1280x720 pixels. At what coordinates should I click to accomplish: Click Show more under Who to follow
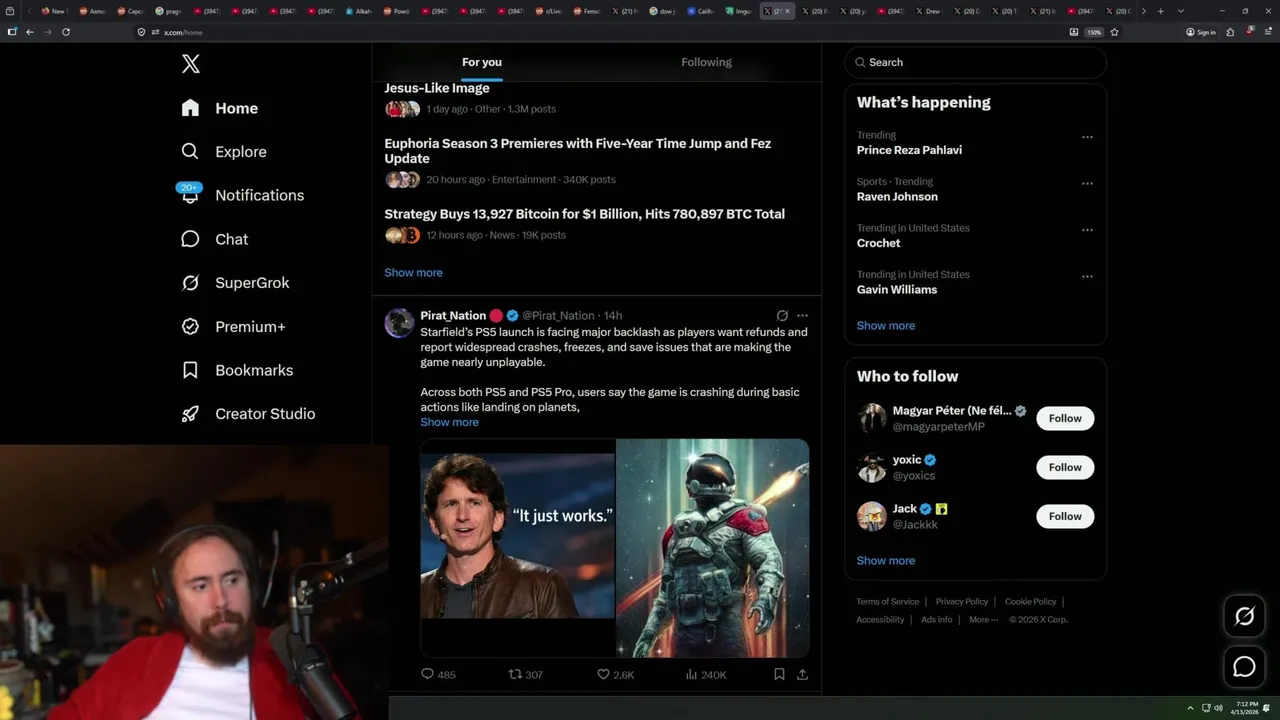tap(886, 561)
